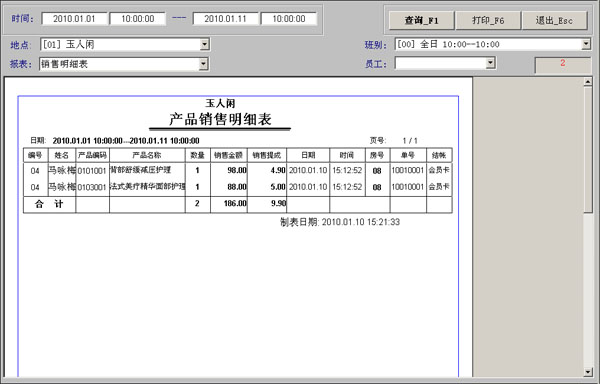Screen dimensions: 600x384
Task: Click the 单号 column header
Action: tap(408, 155)
